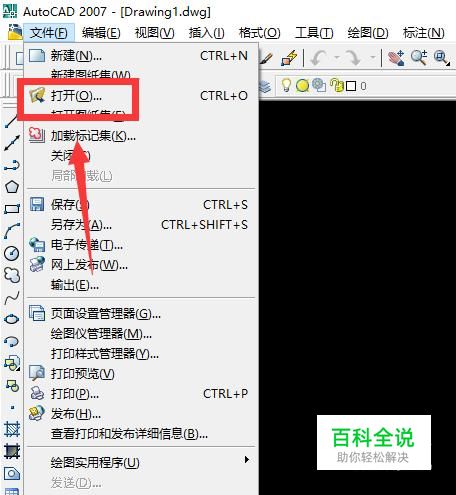Toggle the layer freeze sun icon

pos(303,86)
